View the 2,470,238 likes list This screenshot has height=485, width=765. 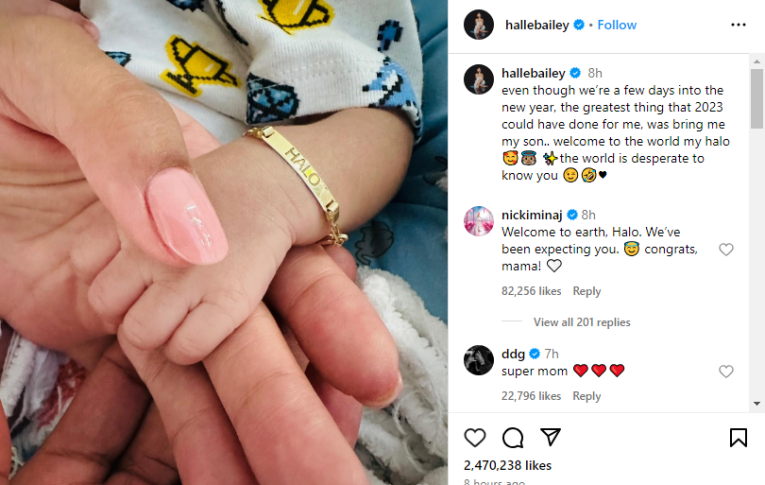[x=507, y=465]
